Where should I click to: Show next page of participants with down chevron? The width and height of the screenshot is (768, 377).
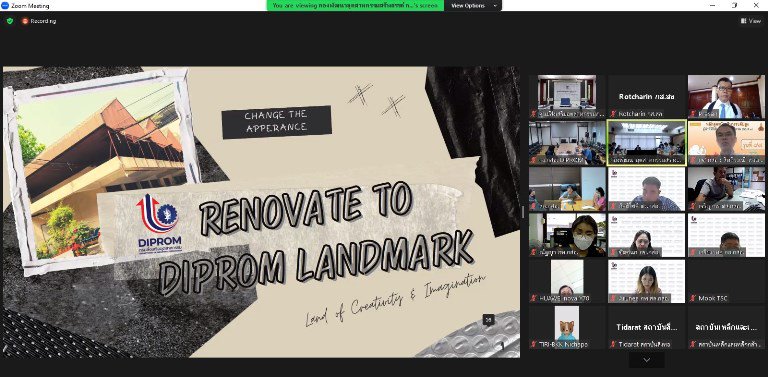point(647,360)
